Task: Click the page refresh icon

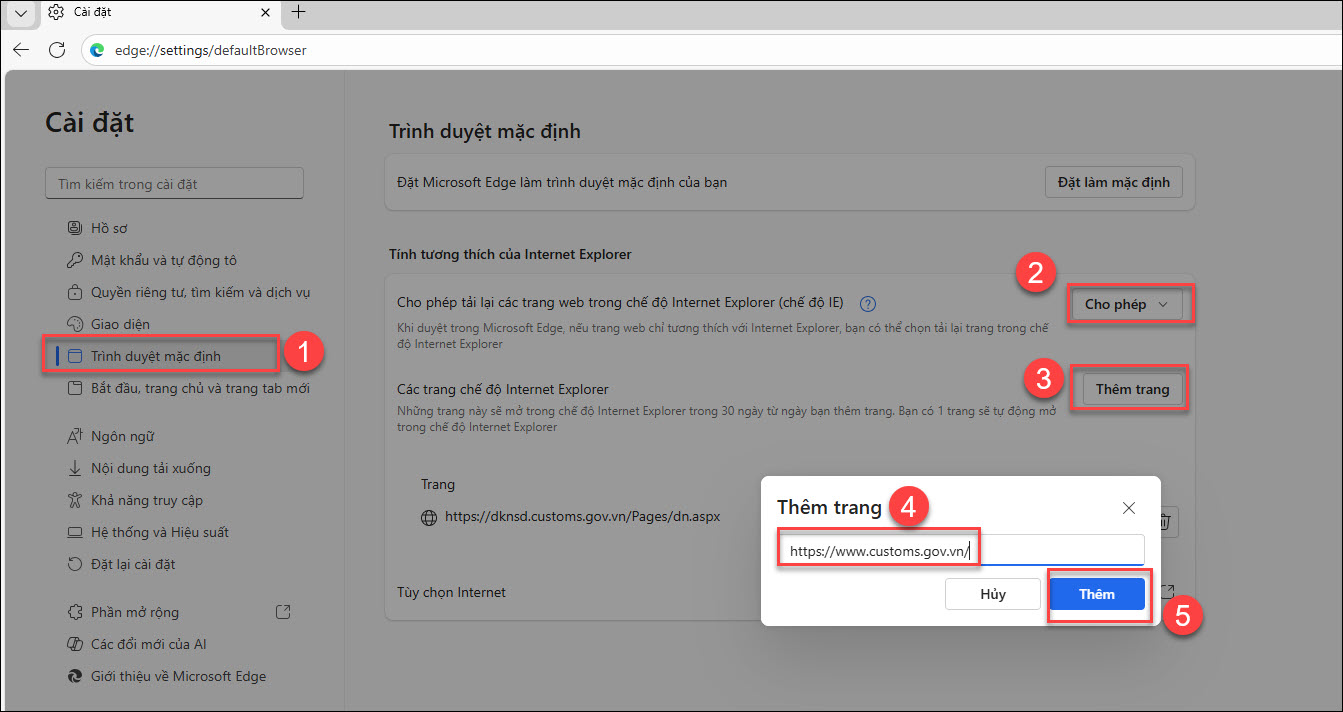Action: pyautogui.click(x=57, y=50)
